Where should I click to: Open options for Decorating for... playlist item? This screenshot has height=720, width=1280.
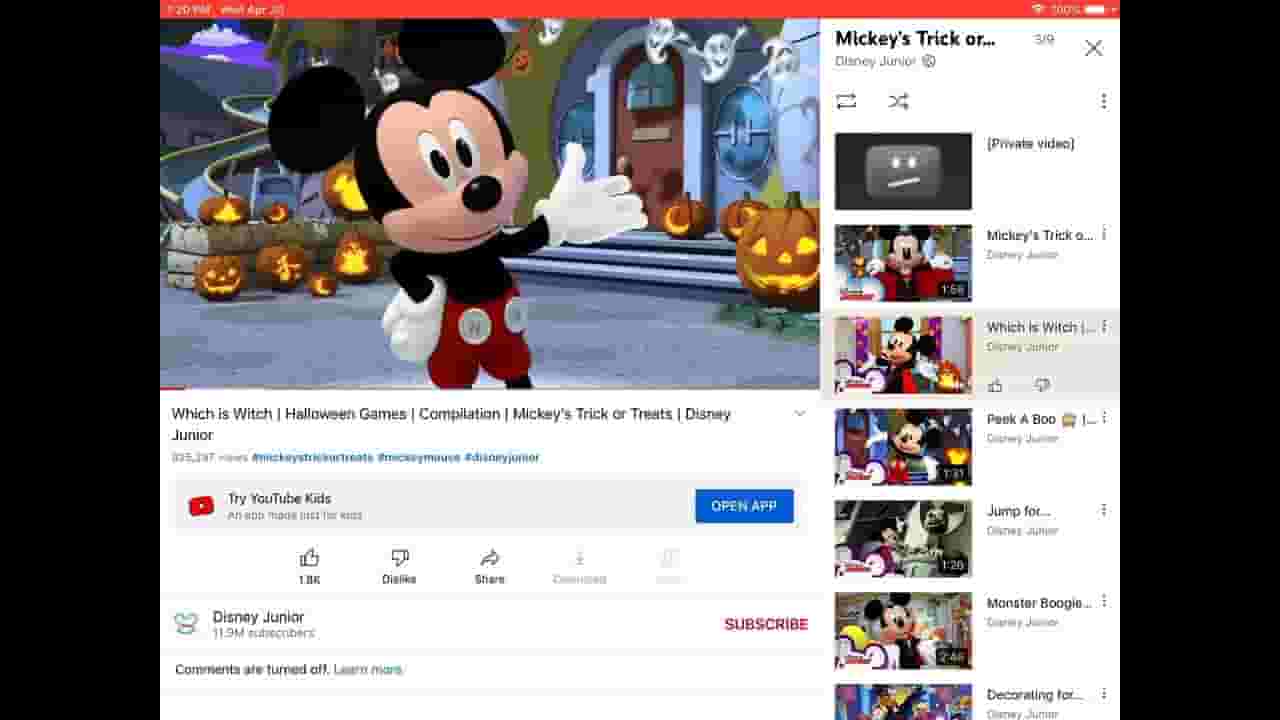[x=1104, y=695]
